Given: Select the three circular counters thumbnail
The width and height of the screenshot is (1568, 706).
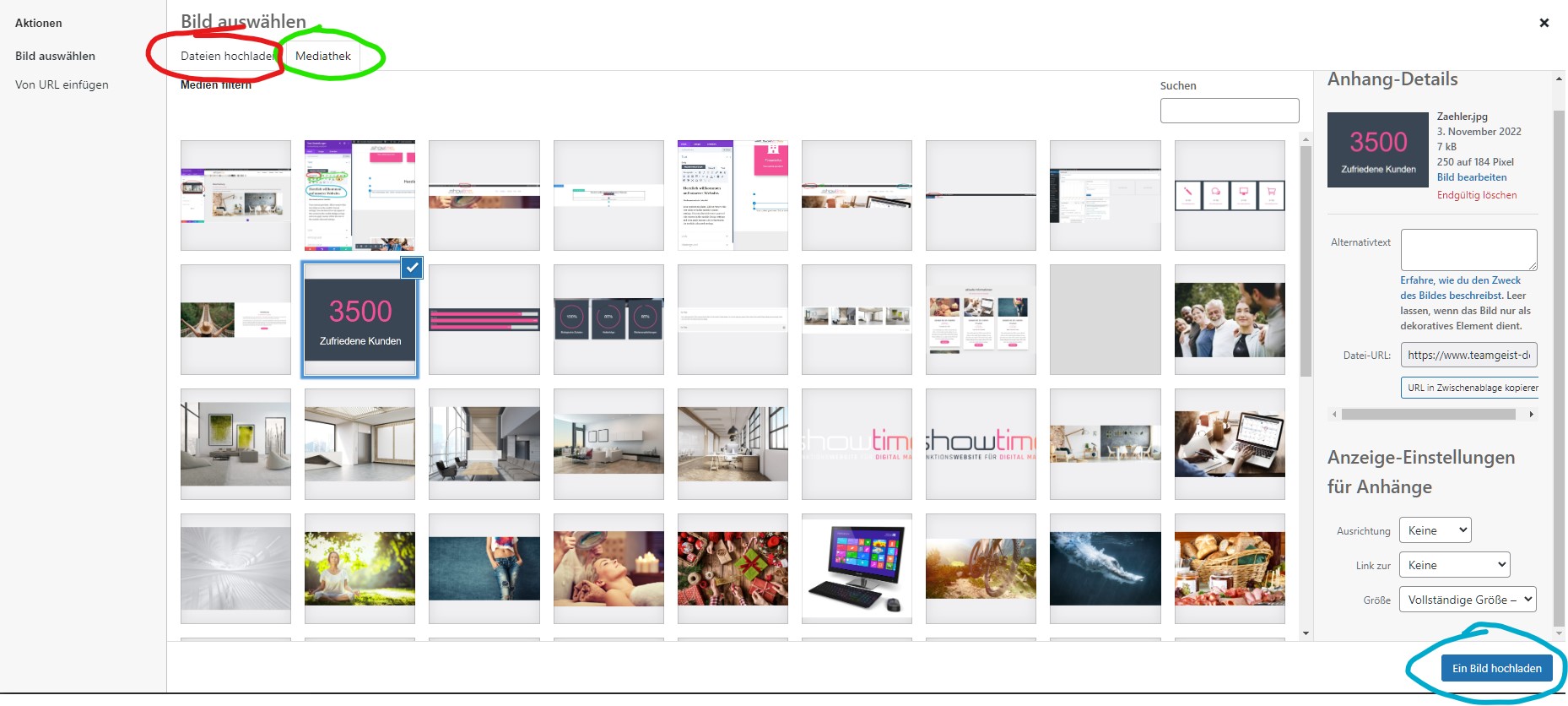Looking at the screenshot, I should click(608, 319).
